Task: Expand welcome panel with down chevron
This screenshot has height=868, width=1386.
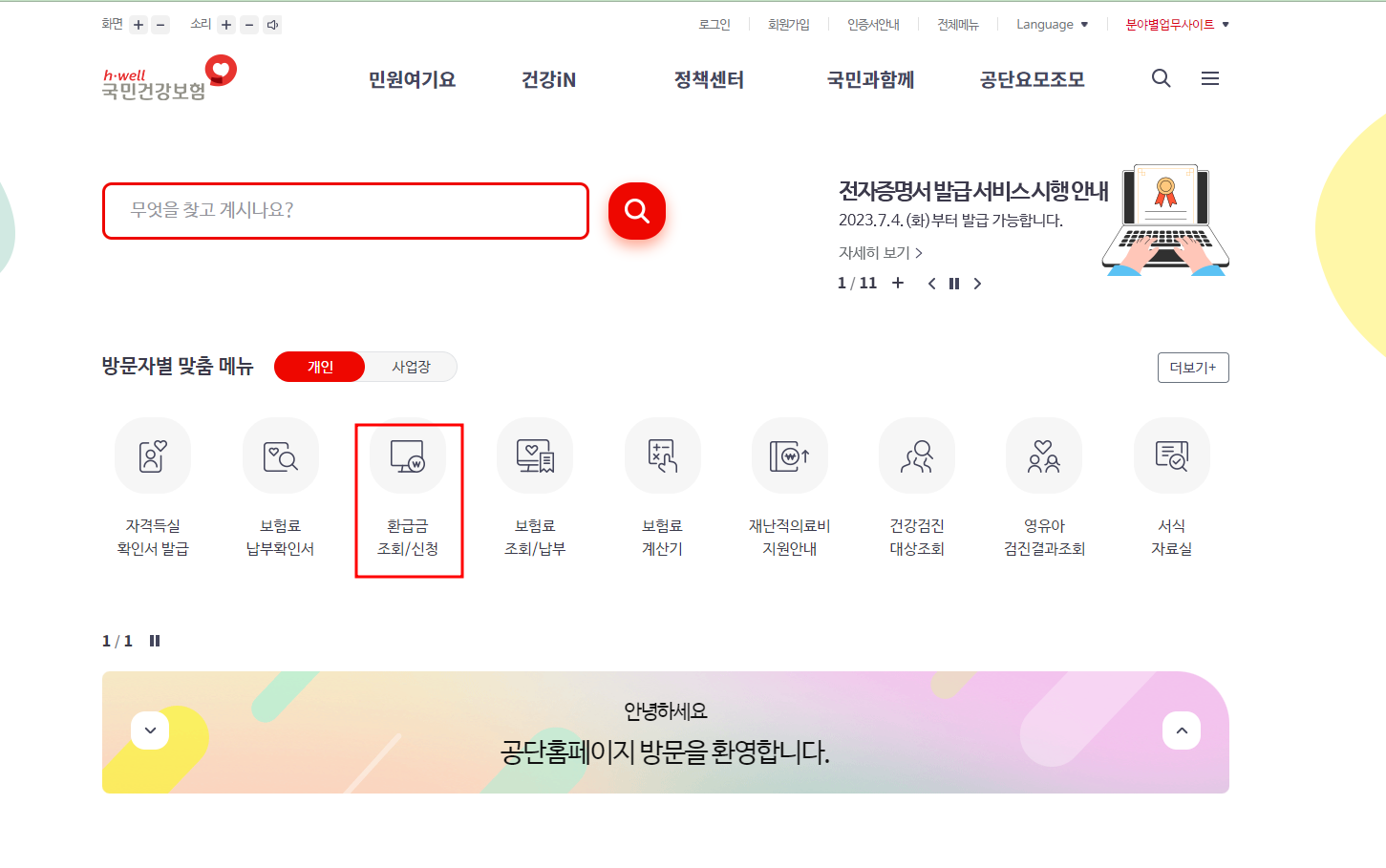Action: [150, 730]
